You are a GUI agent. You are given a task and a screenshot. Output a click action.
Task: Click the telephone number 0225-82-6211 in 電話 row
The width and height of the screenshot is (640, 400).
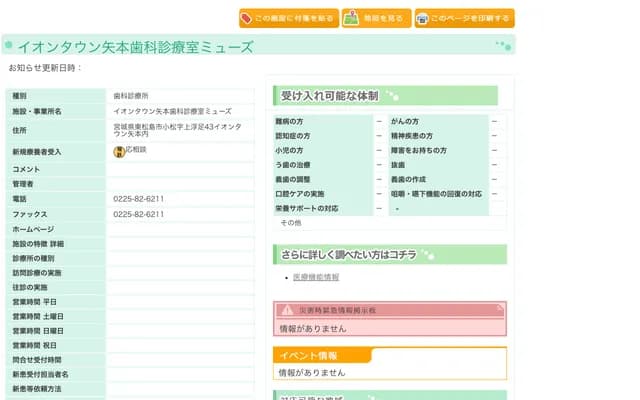[x=139, y=199]
